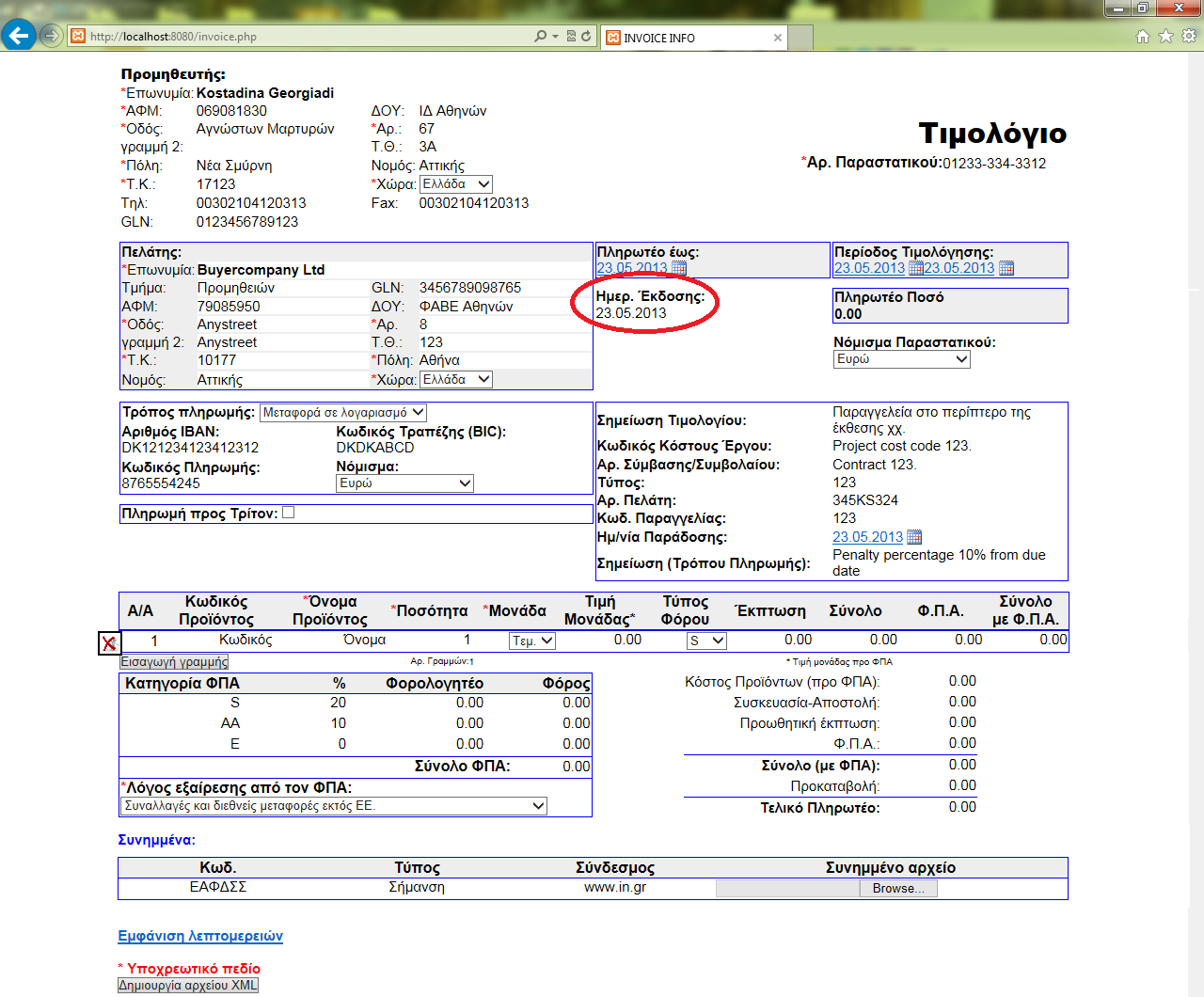Image resolution: width=1204 pixels, height=997 pixels.
Task: Click the customer name Buyercompany Ltd
Action: [261, 270]
